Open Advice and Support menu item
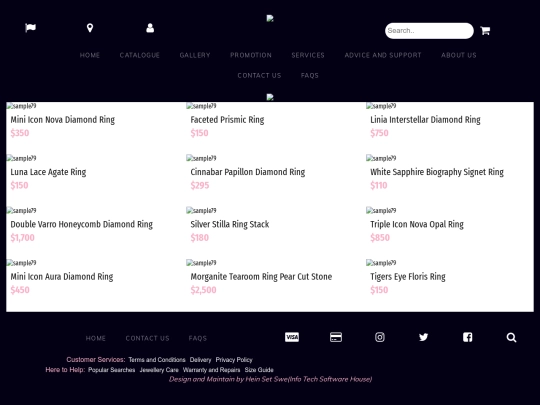 [x=383, y=55]
